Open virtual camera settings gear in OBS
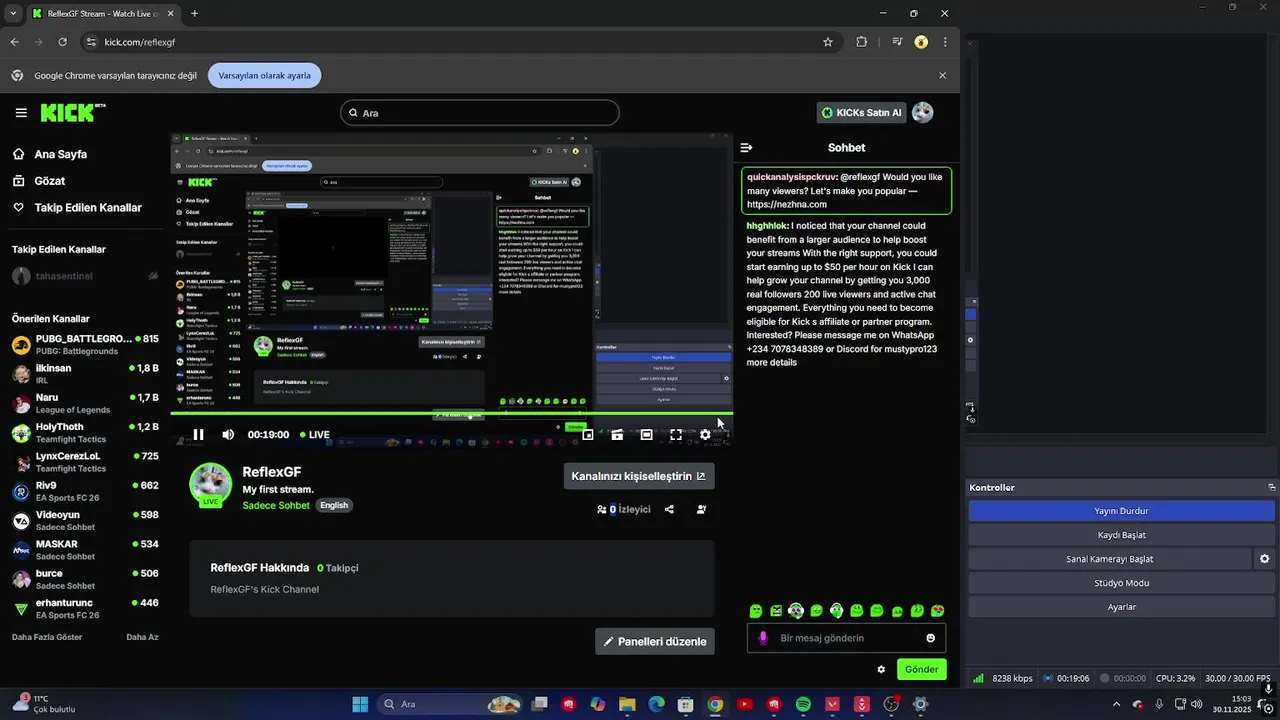 click(x=1264, y=559)
